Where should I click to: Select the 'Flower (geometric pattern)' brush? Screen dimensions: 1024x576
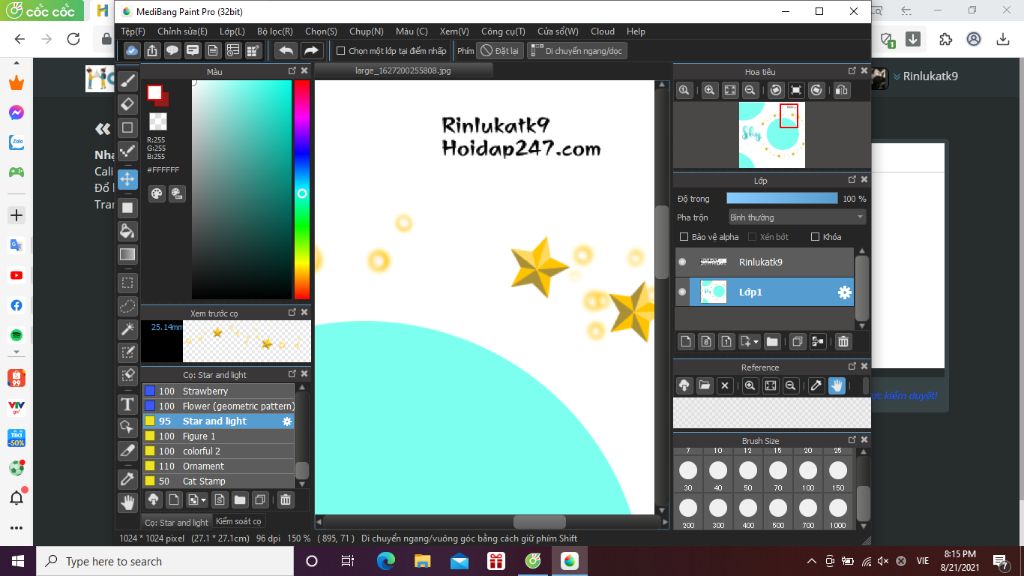click(x=219, y=406)
